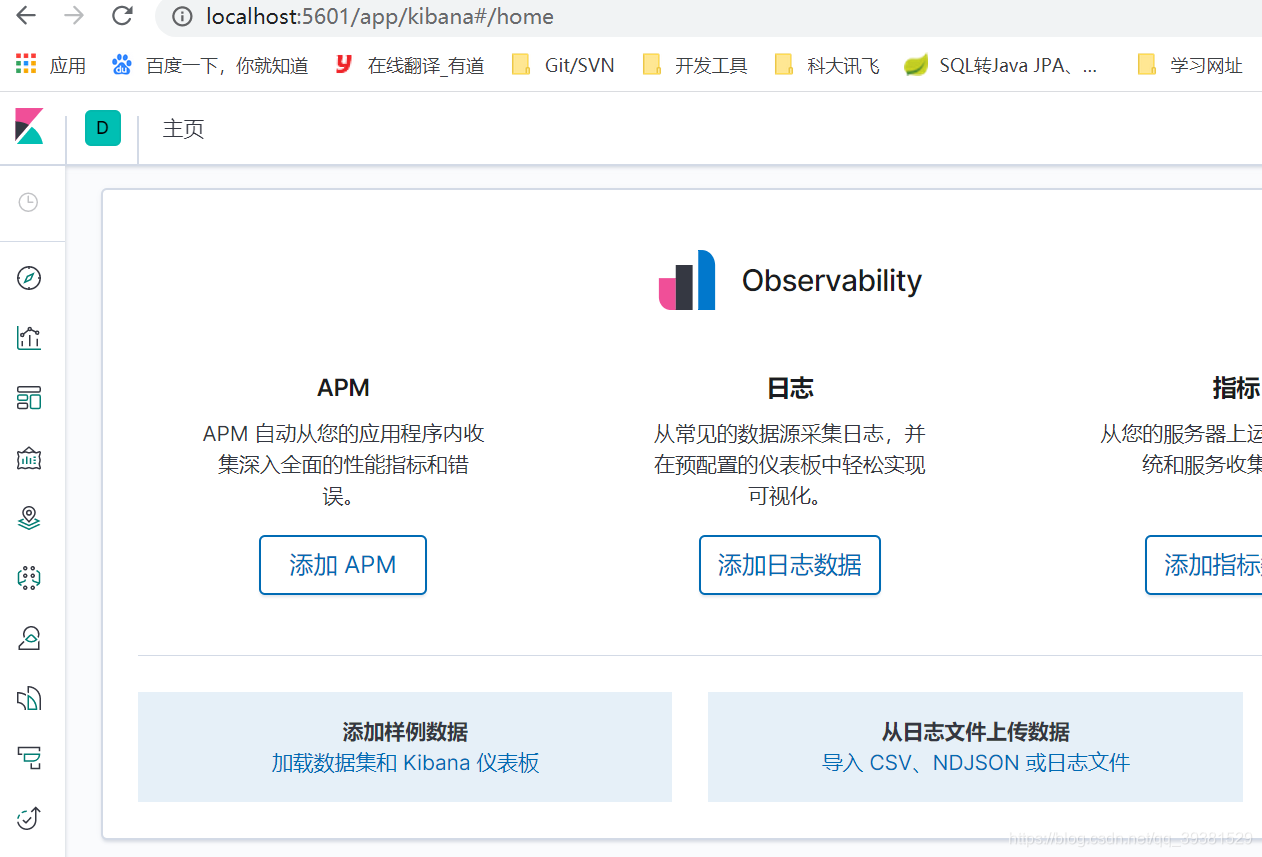Open Dashboard icon in sidebar
This screenshot has height=857, width=1262.
pyautogui.click(x=29, y=398)
